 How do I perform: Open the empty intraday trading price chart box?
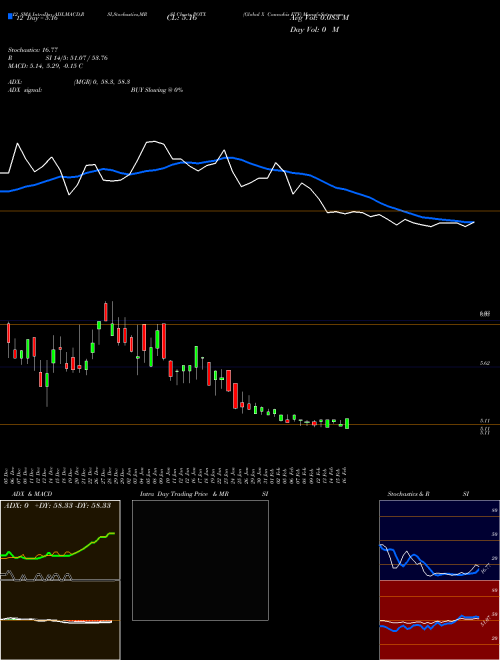200,560
